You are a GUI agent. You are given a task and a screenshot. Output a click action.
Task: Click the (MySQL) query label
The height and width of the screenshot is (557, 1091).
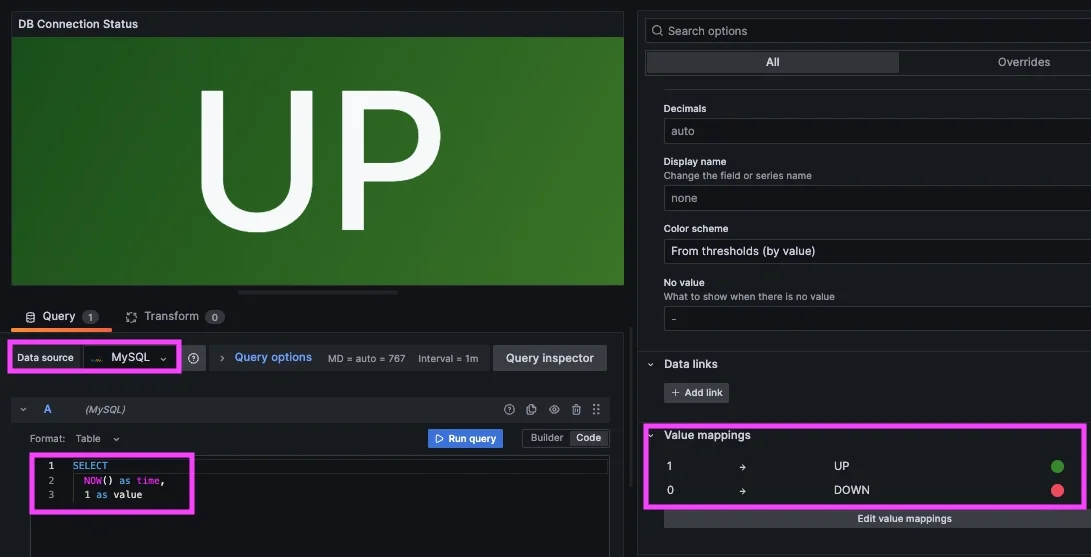[105, 410]
